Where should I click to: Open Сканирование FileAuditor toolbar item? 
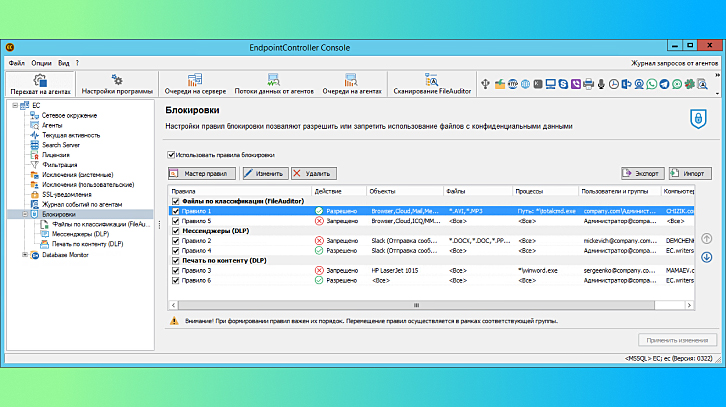pyautogui.click(x=432, y=84)
